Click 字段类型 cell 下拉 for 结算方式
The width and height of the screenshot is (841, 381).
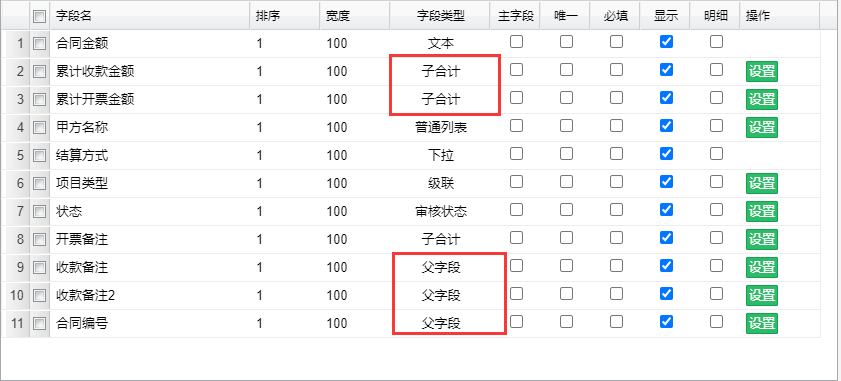coord(441,156)
